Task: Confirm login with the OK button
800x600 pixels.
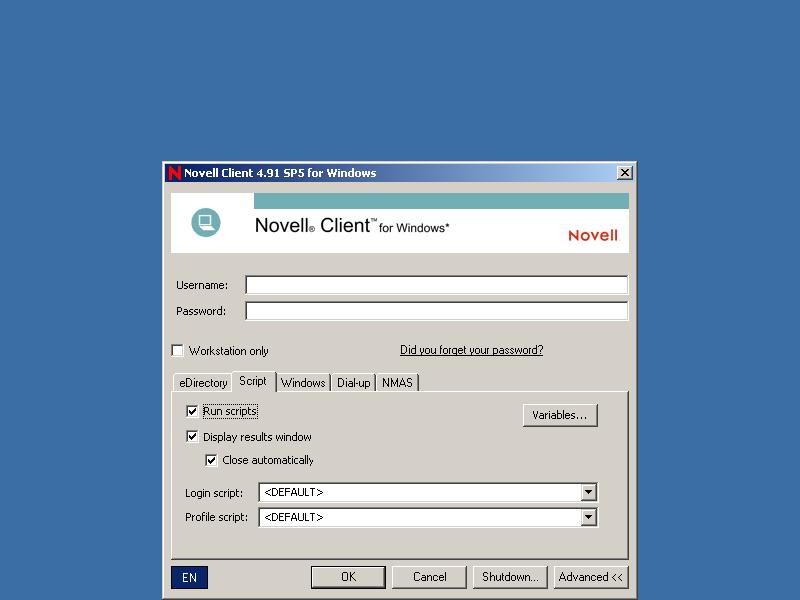Action: coord(348,577)
